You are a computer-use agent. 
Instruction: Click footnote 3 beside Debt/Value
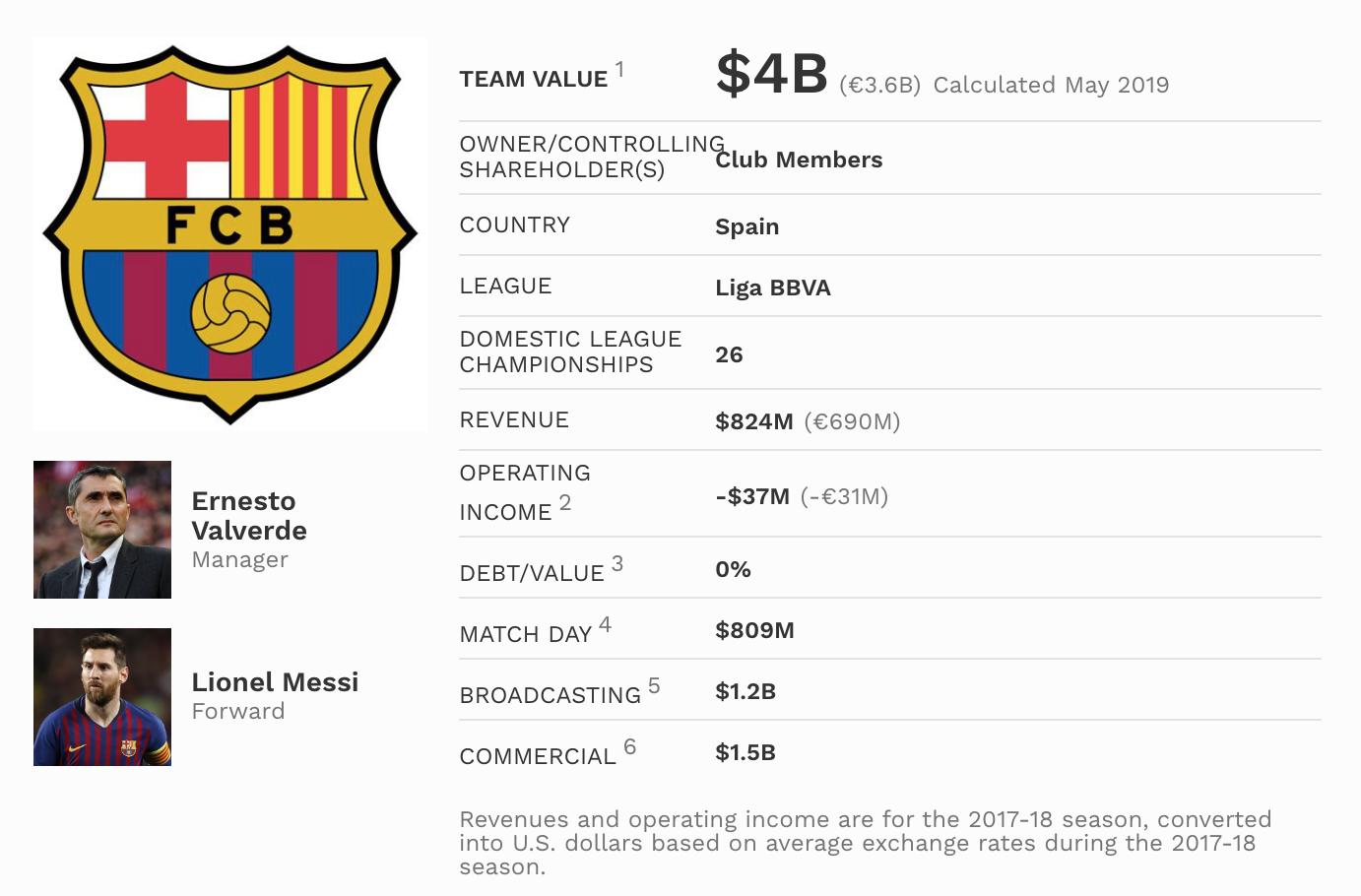617,564
